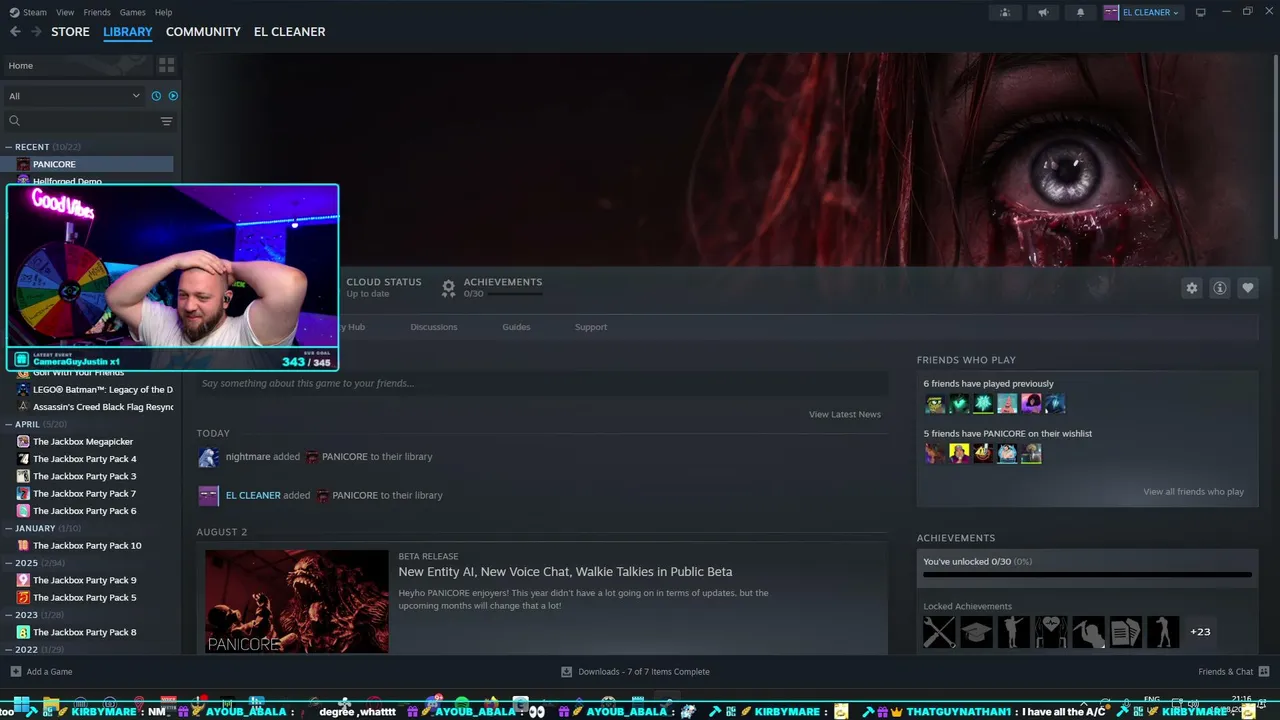The height and width of the screenshot is (720, 1280).
Task: Click the achievements unlocked 0/30 progress bar
Action: pos(1087,575)
